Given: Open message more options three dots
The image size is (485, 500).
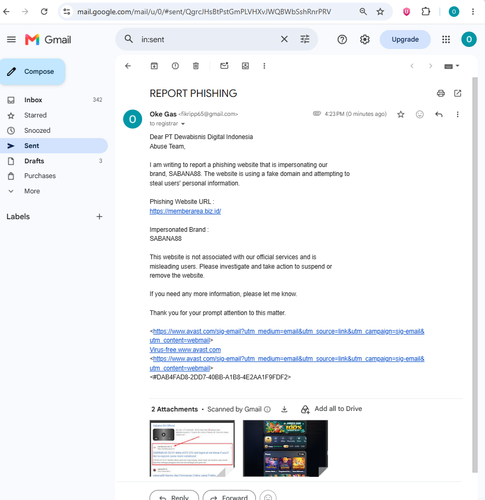Looking at the screenshot, I should 457,114.
